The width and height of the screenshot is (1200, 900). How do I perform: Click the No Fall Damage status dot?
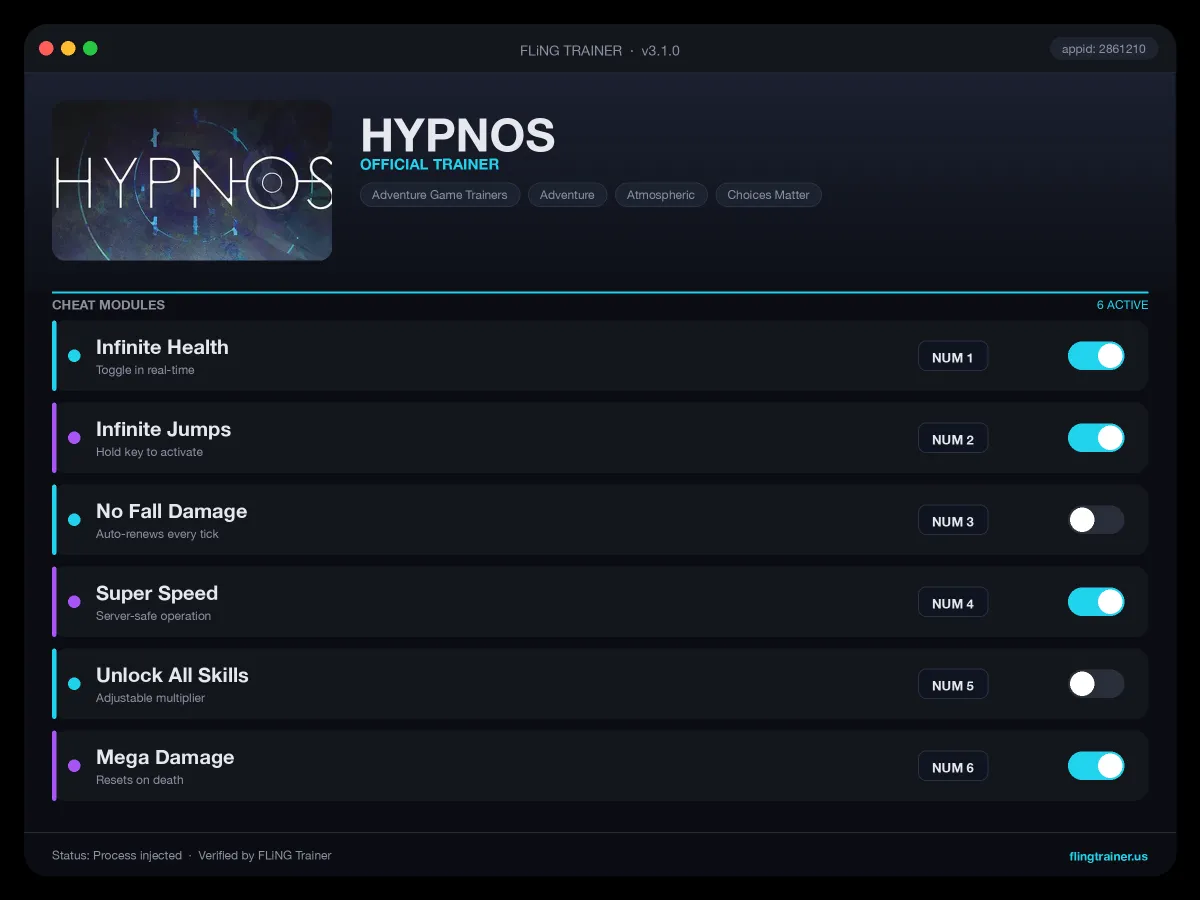pos(74,520)
